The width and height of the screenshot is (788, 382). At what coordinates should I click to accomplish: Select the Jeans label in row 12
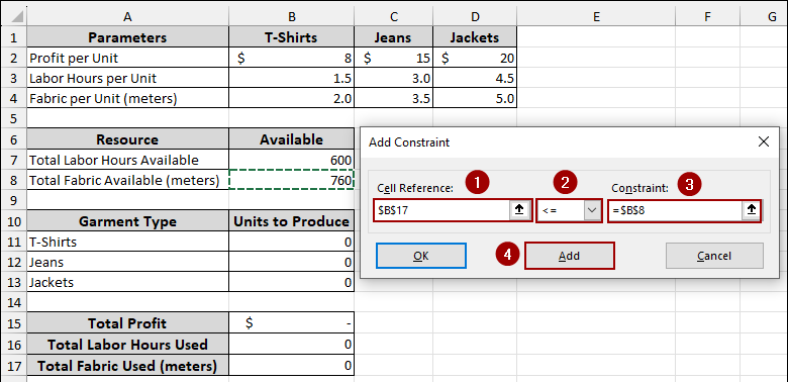(128, 262)
